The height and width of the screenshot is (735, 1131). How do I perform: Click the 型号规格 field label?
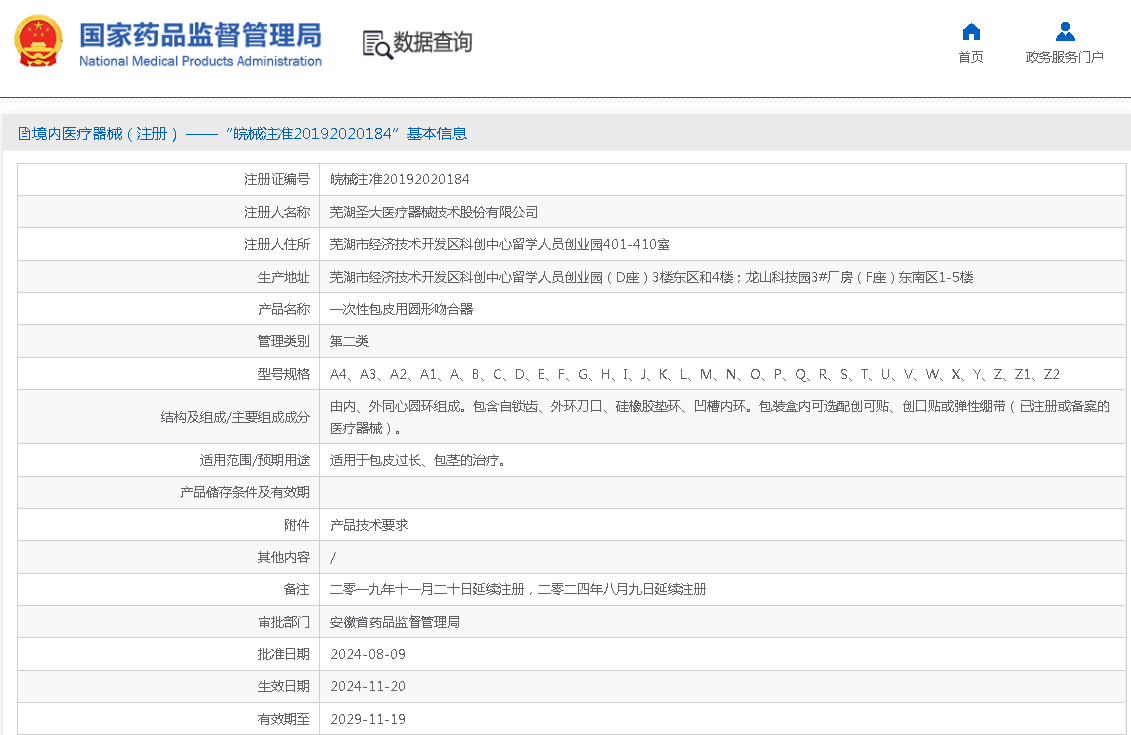pos(283,374)
